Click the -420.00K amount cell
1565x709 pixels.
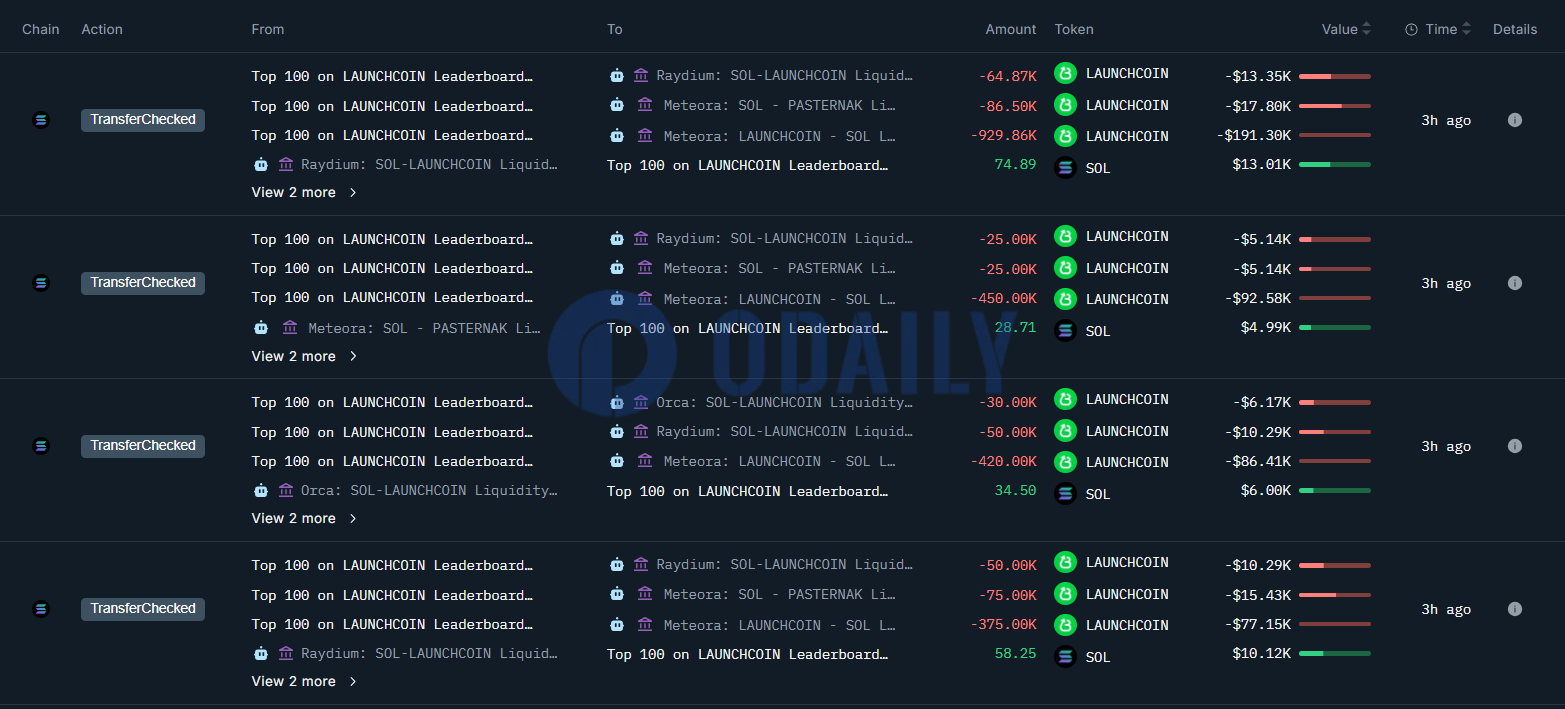tap(1004, 461)
